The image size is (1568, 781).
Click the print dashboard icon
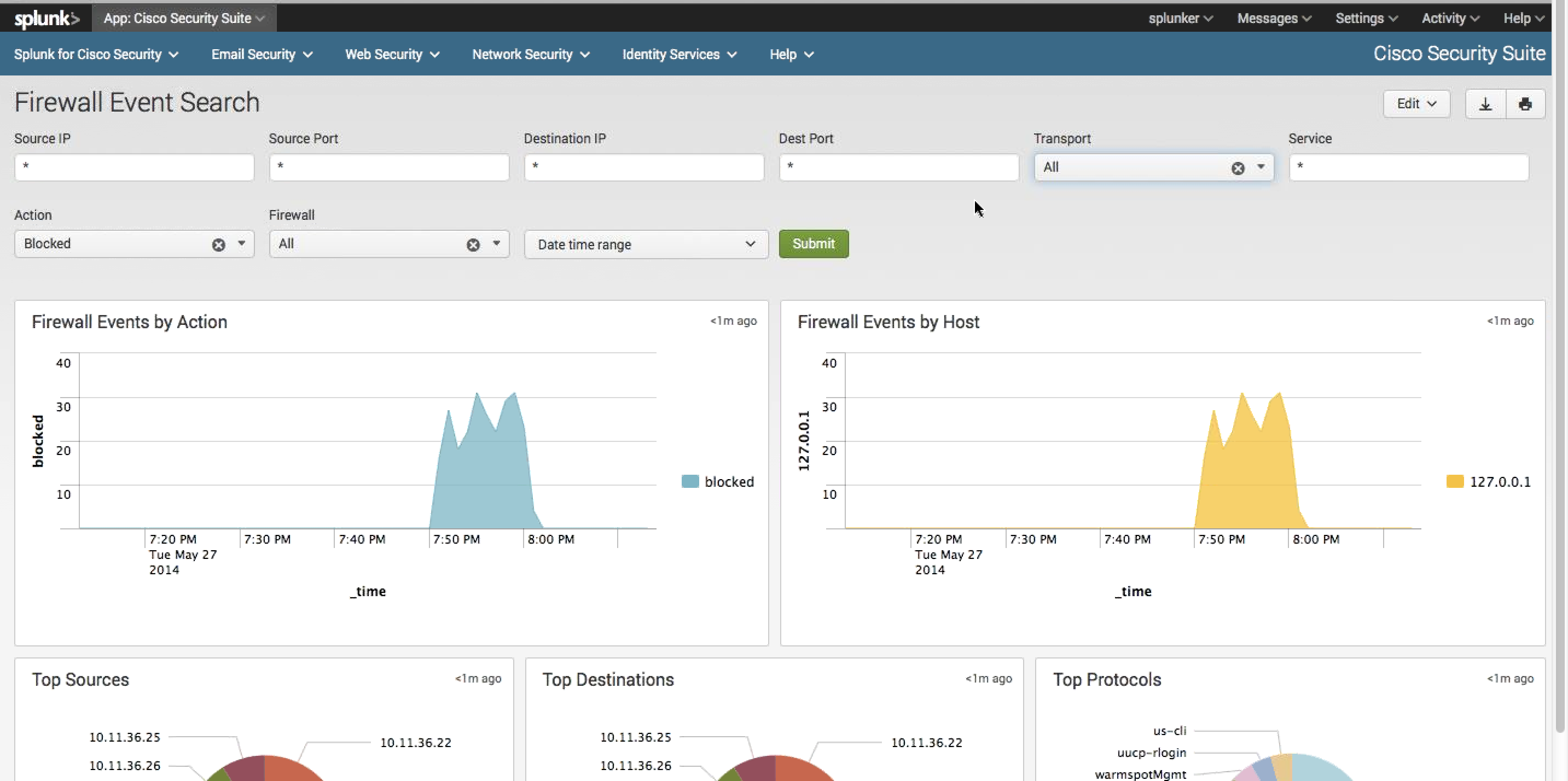(1525, 104)
